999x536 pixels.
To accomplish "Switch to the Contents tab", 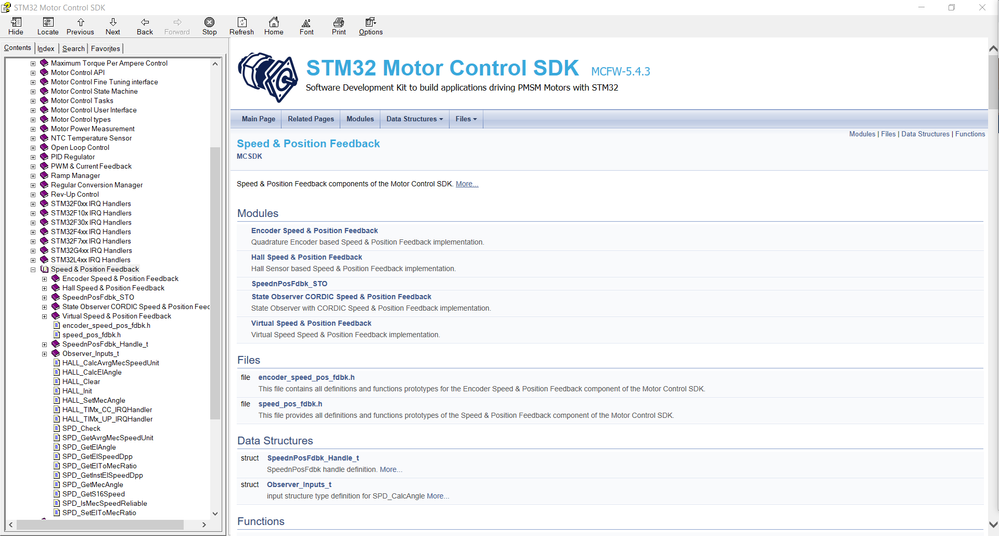I will coord(17,48).
